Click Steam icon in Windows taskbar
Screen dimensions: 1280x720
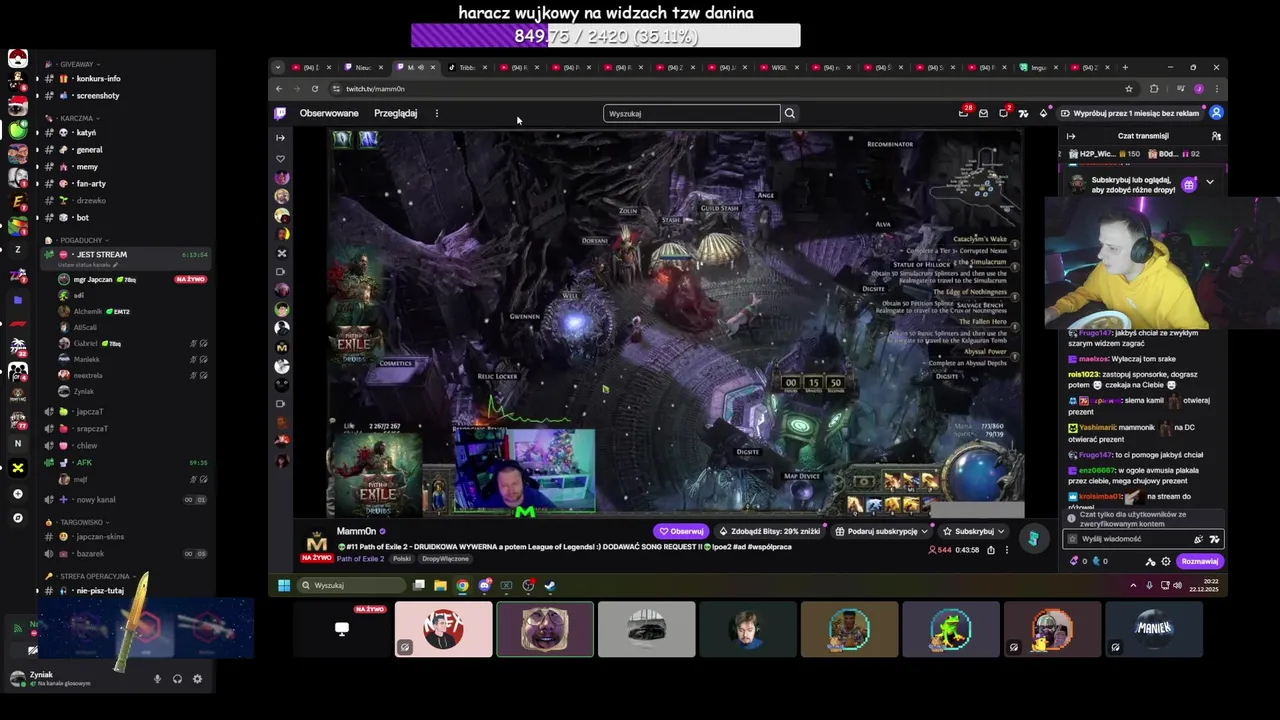[x=550, y=585]
